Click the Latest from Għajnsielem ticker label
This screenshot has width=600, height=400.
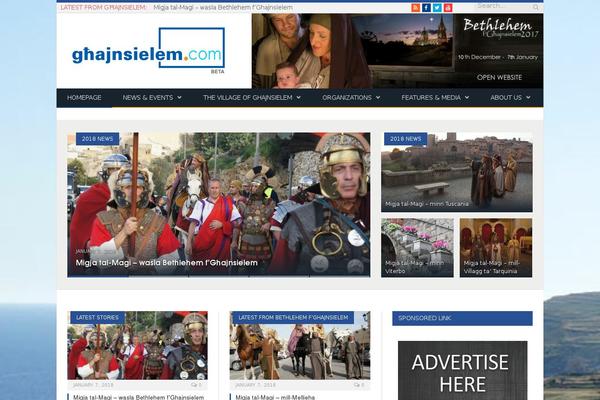(x=103, y=7)
